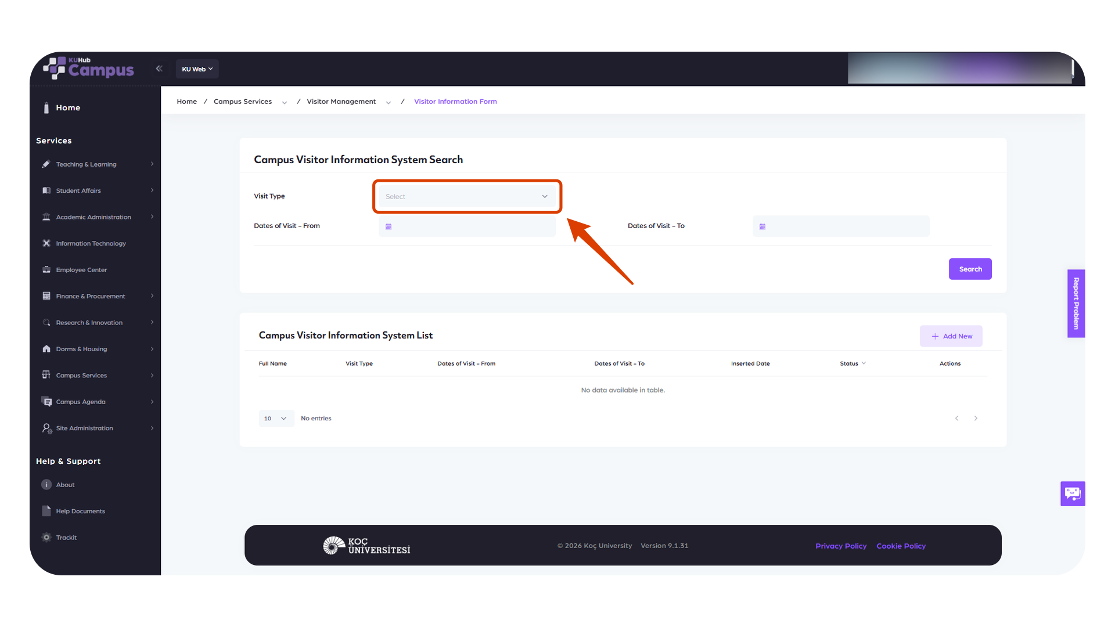This screenshot has width=1115, height=627.
Task: Click the Academic Administration icon
Action: (x=46, y=217)
